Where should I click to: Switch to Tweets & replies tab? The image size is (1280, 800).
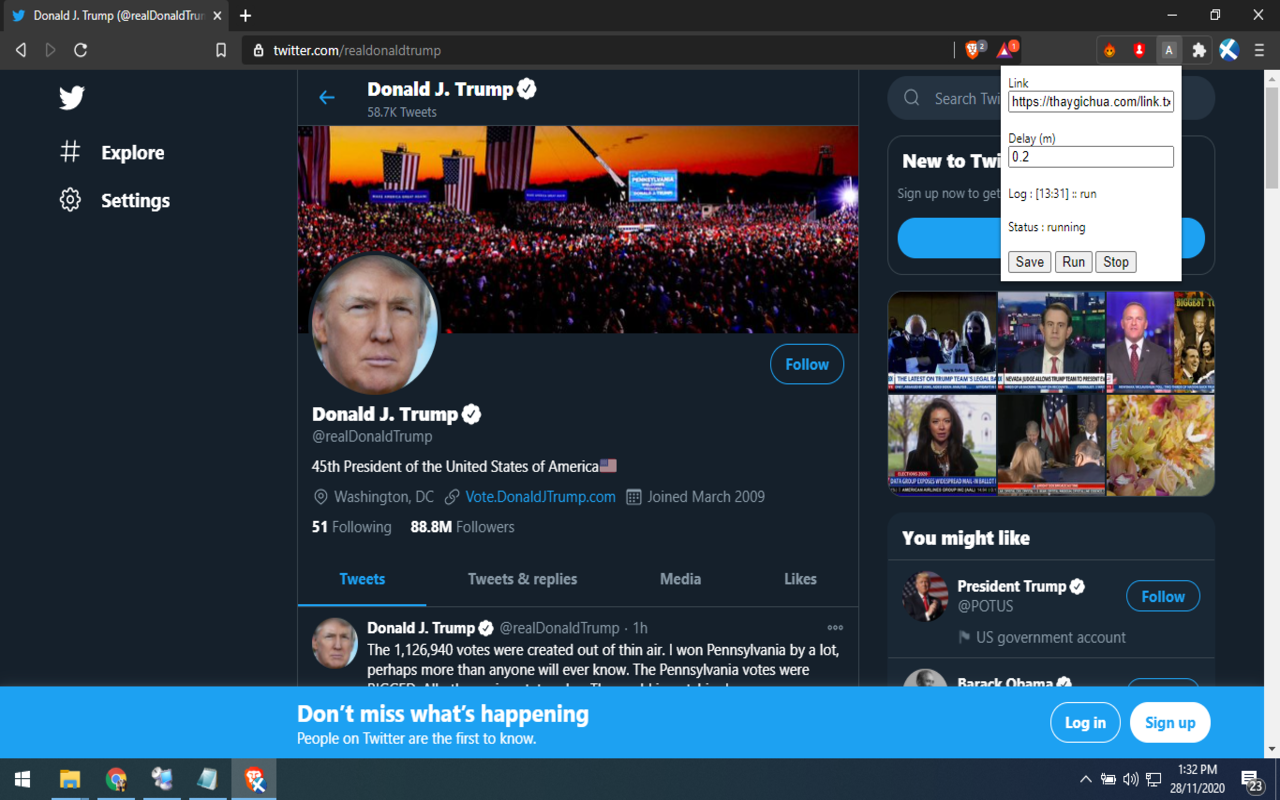click(522, 579)
